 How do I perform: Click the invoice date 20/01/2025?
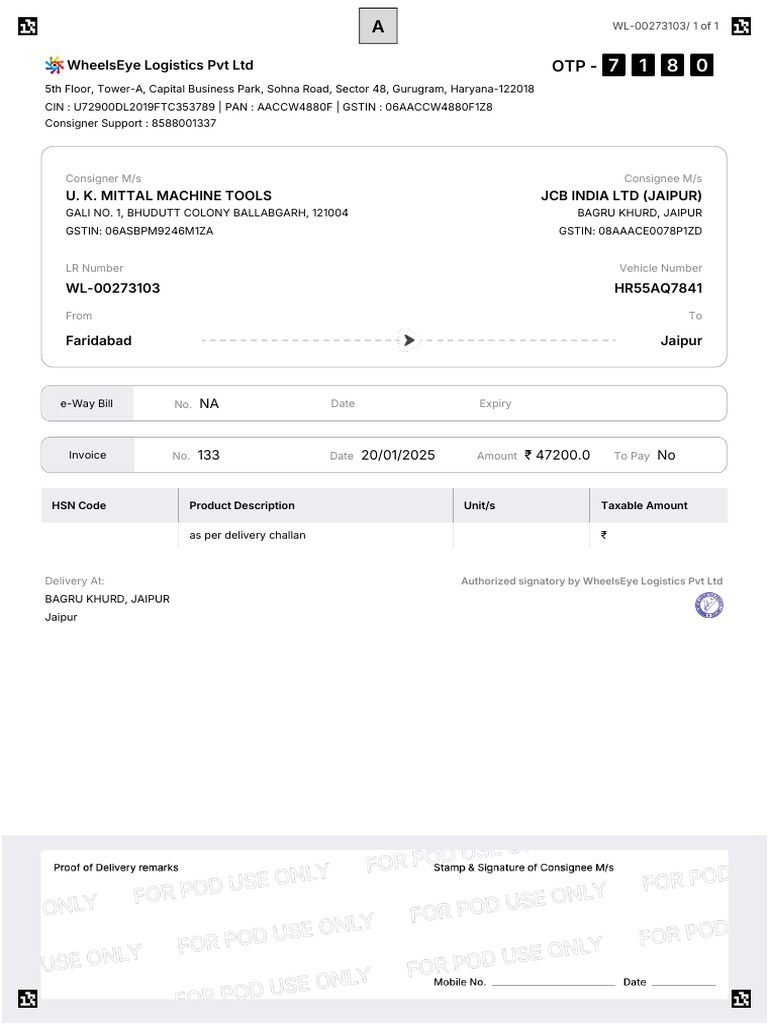398,455
